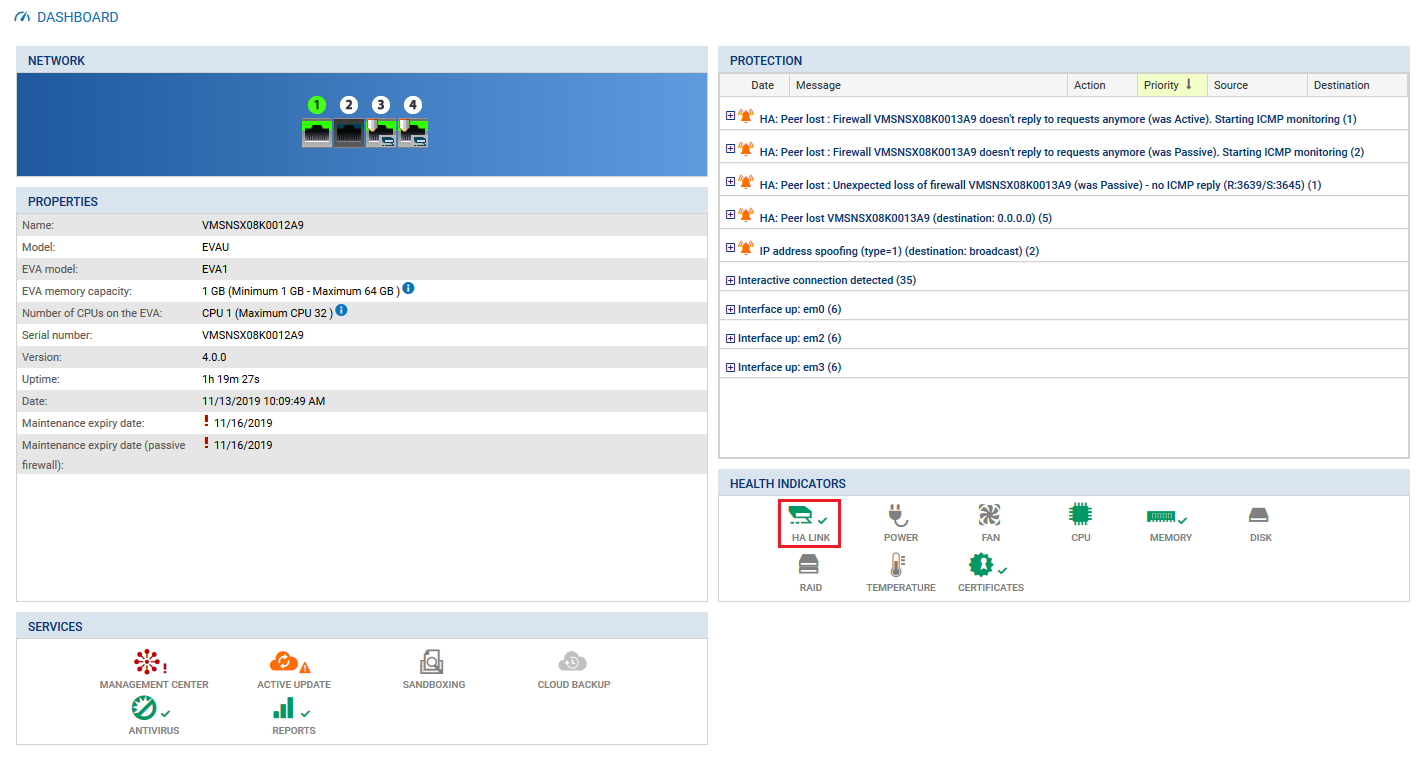Expand the Unexpected loss of firewall alarm
This screenshot has height=763, width=1423.
click(x=730, y=181)
